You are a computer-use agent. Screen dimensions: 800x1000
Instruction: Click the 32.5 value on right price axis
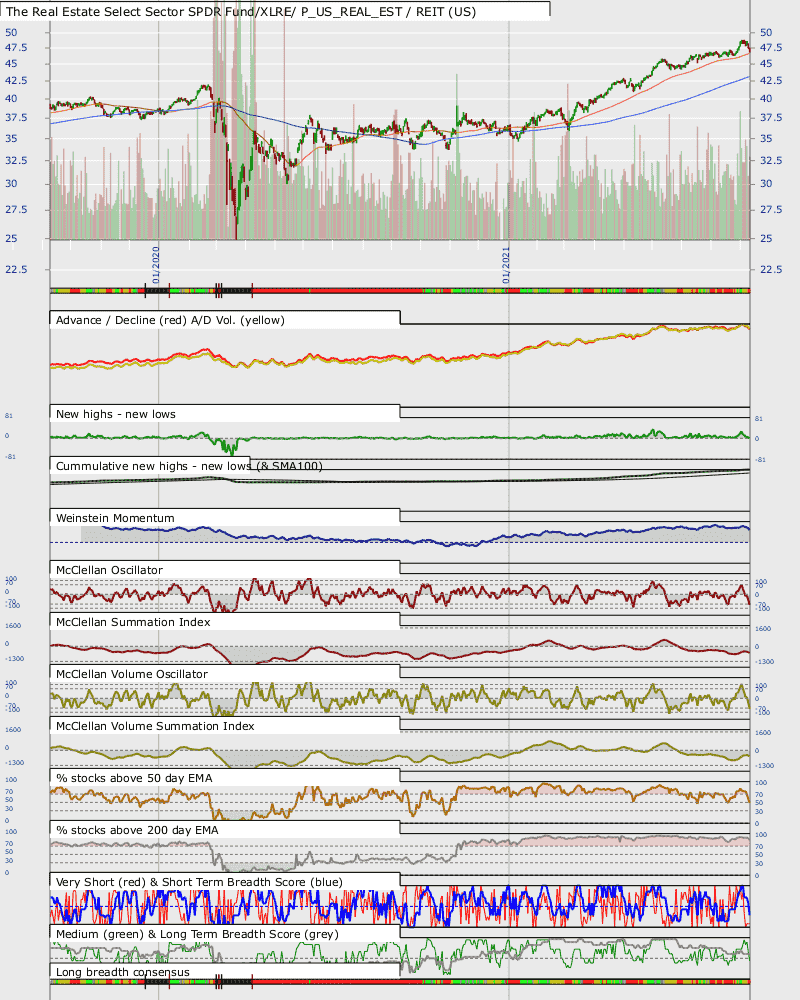pyautogui.click(x=771, y=160)
